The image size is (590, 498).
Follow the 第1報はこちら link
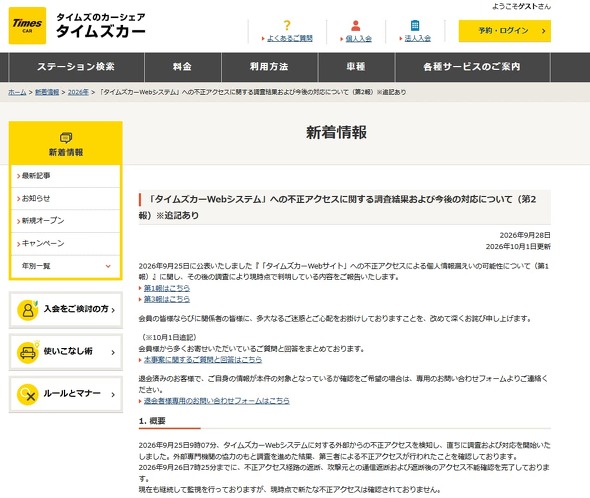coord(167,288)
